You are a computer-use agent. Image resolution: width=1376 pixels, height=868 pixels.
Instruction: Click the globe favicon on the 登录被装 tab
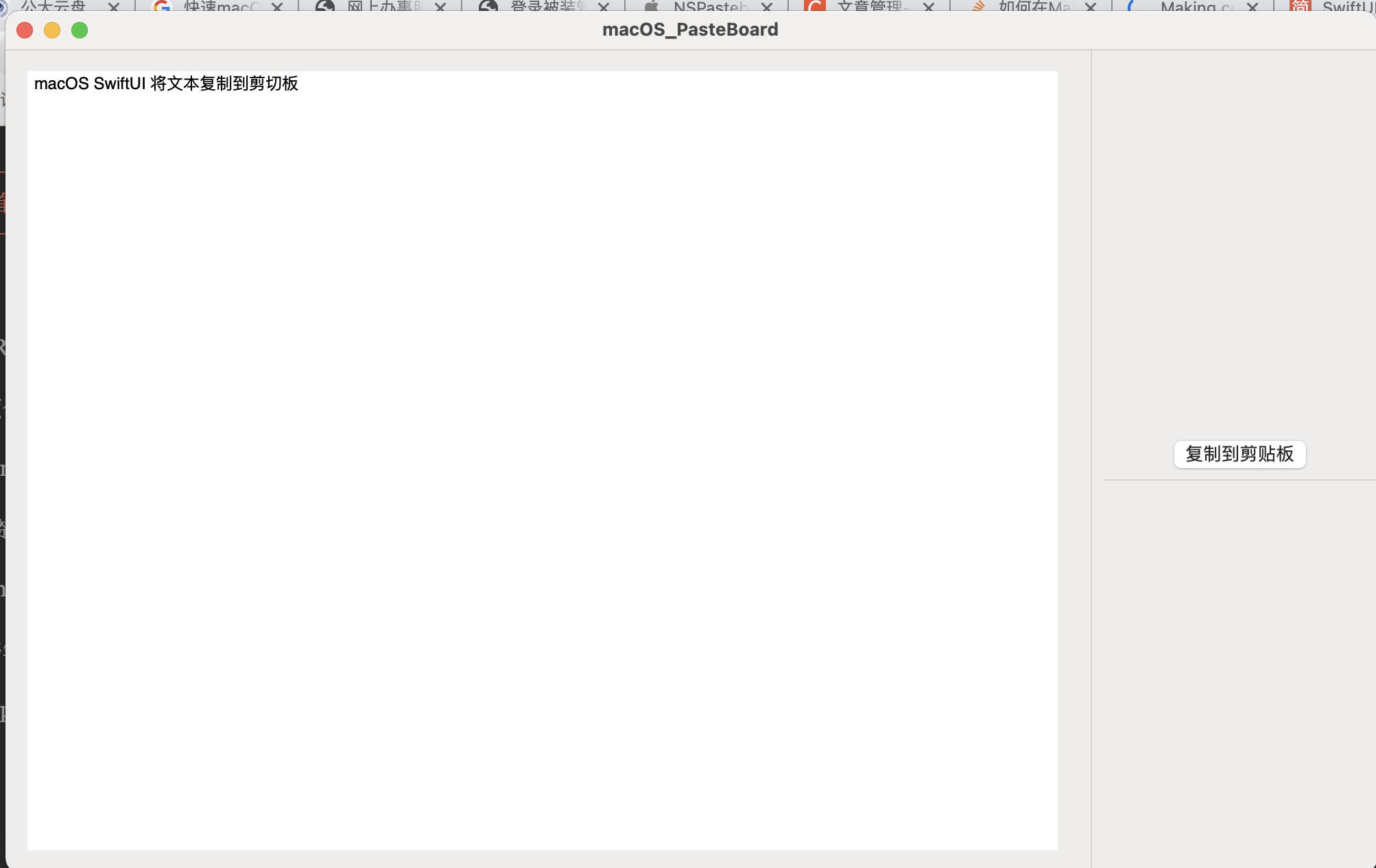(x=487, y=7)
